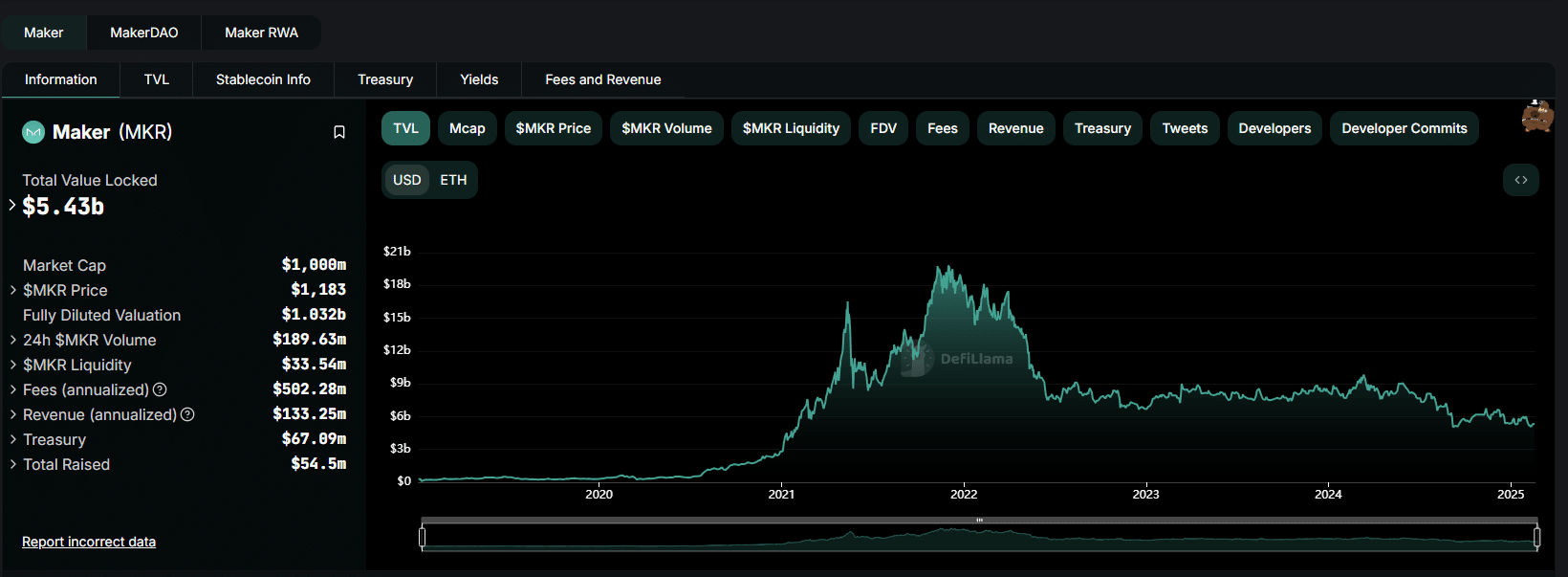1568x577 pixels.
Task: Click the $54.5m Total Raised value
Action: click(x=318, y=464)
